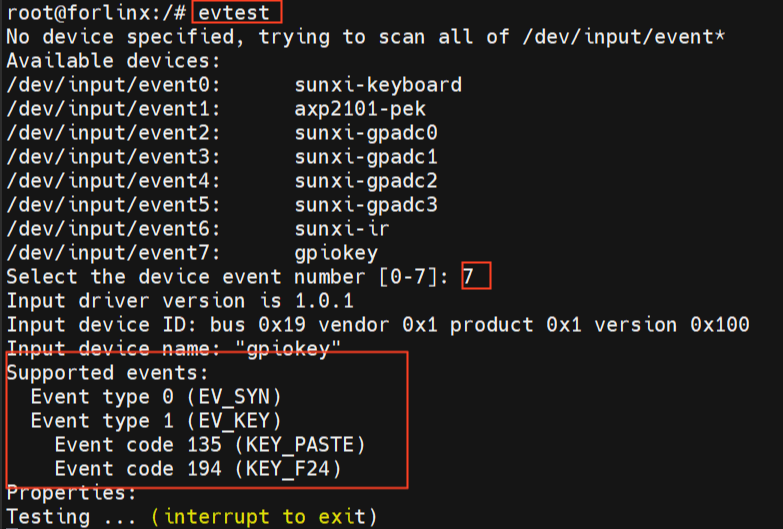Viewport: 783px width, 529px height.
Task: Click the root@forlinx shell prompt text
Action: click(x=90, y=13)
